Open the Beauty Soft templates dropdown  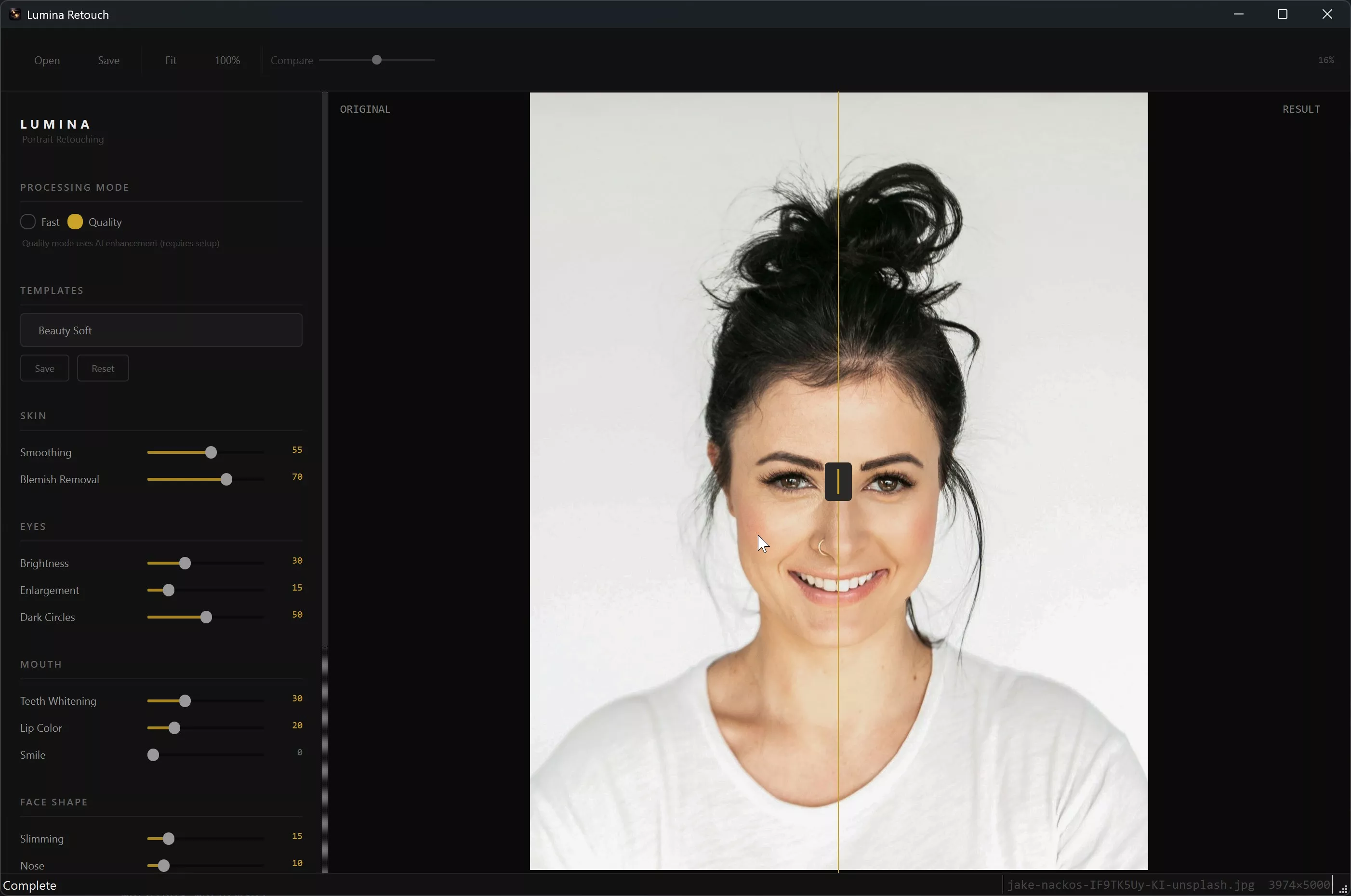(x=161, y=329)
